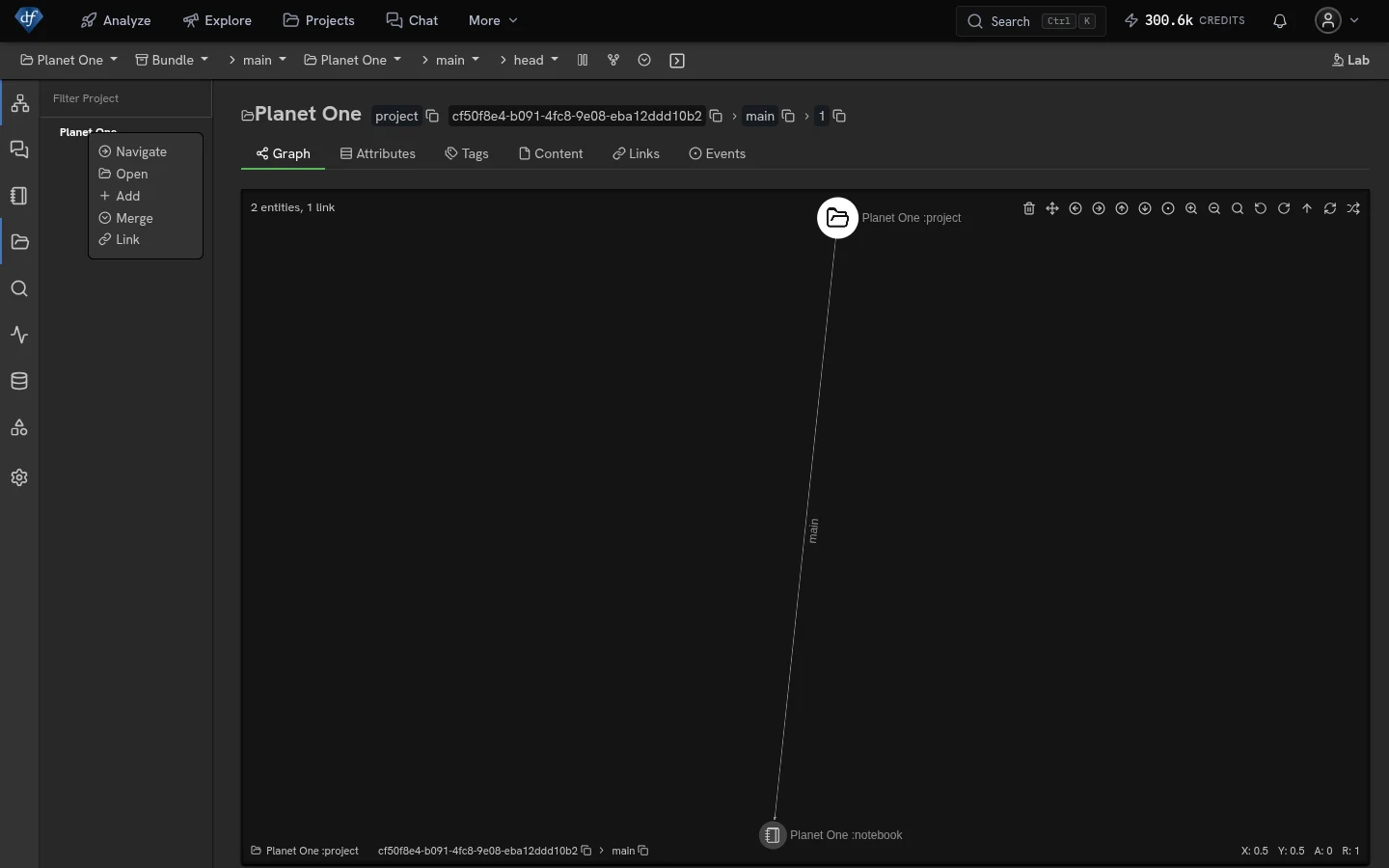Open the notebook sidebar icon
The height and width of the screenshot is (868, 1389).
tap(19, 196)
